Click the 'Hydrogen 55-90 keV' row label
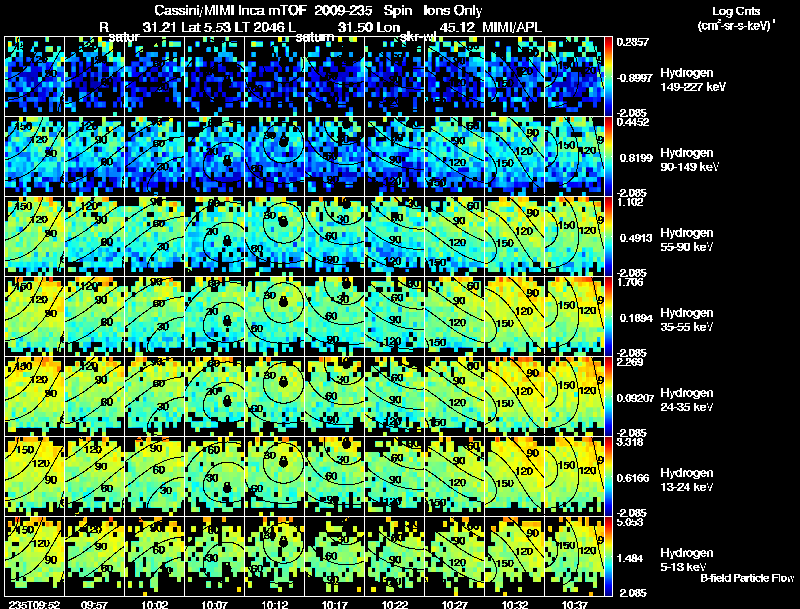Viewport: 800px width, 609px height. [687, 240]
